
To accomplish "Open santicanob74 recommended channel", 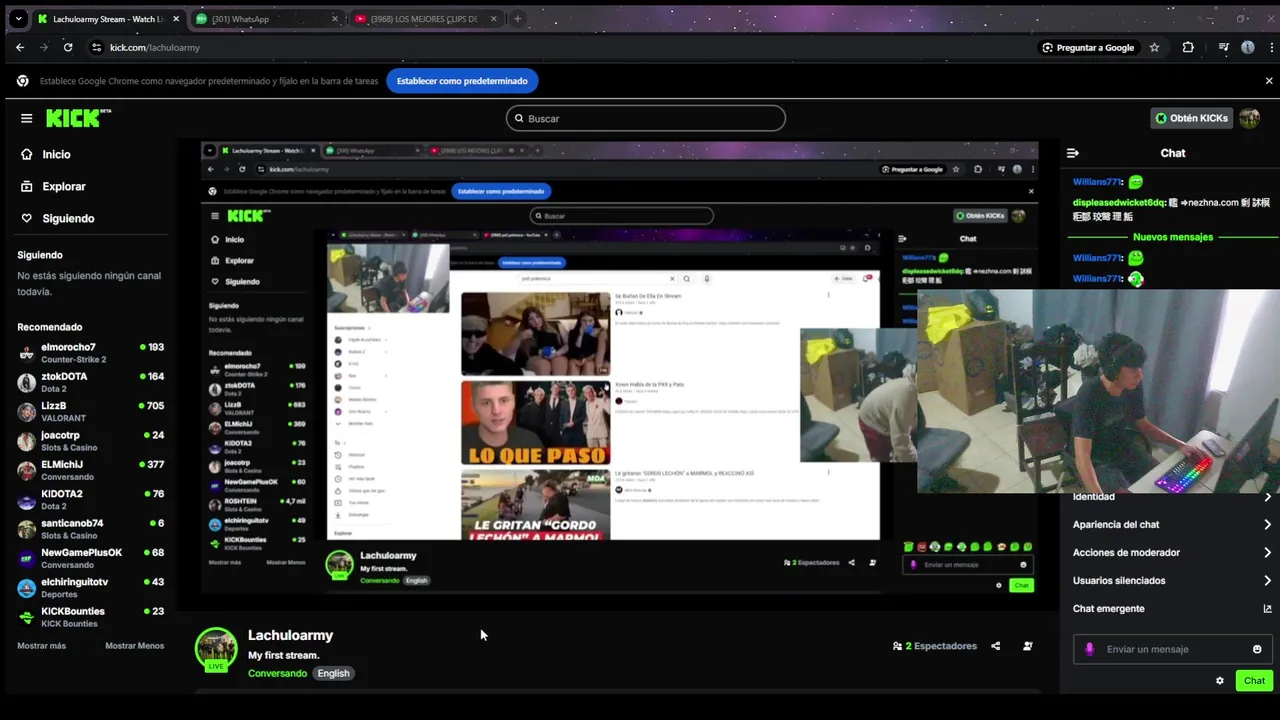I will click(x=90, y=529).
